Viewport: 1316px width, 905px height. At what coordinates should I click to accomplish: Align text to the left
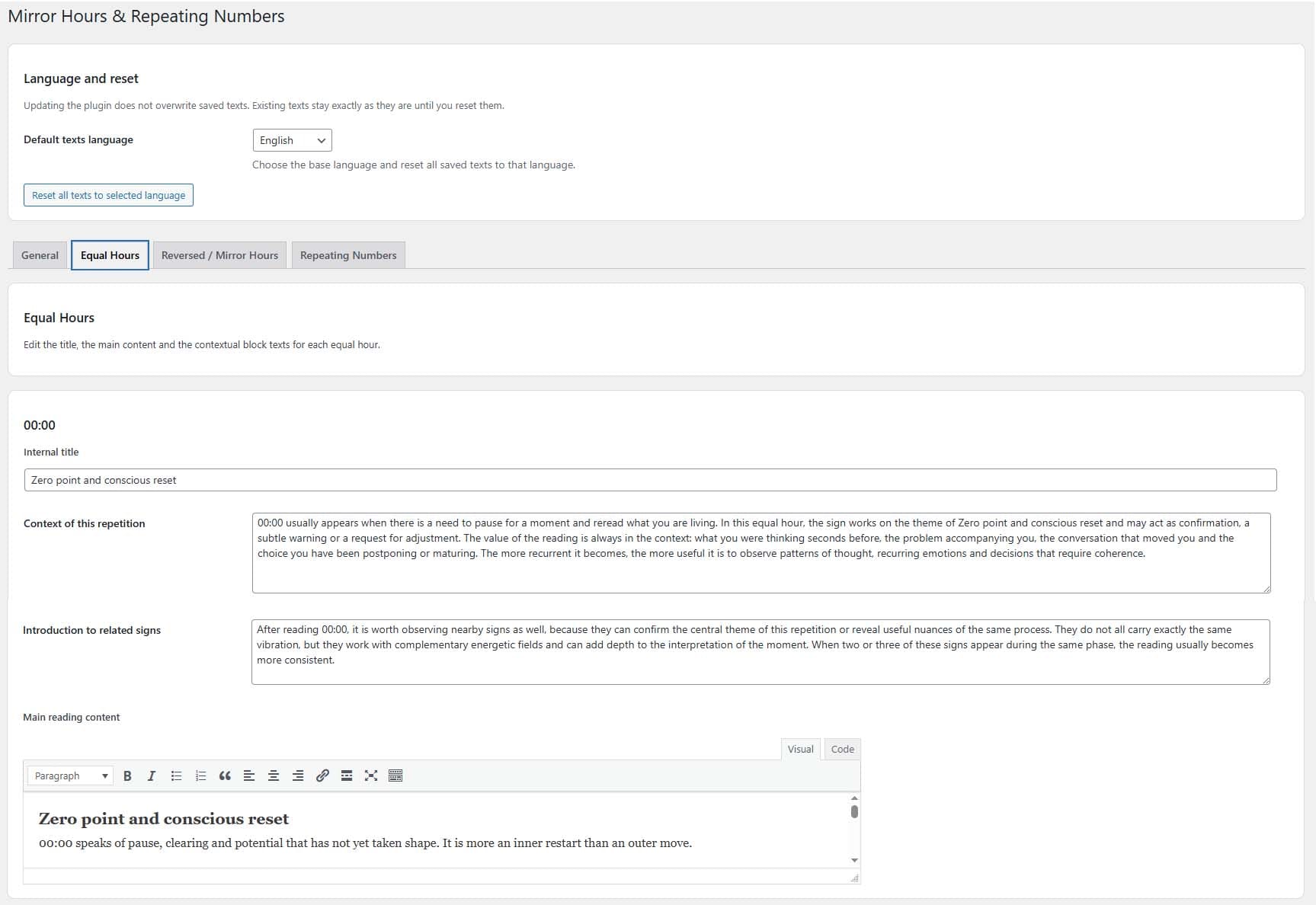249,775
